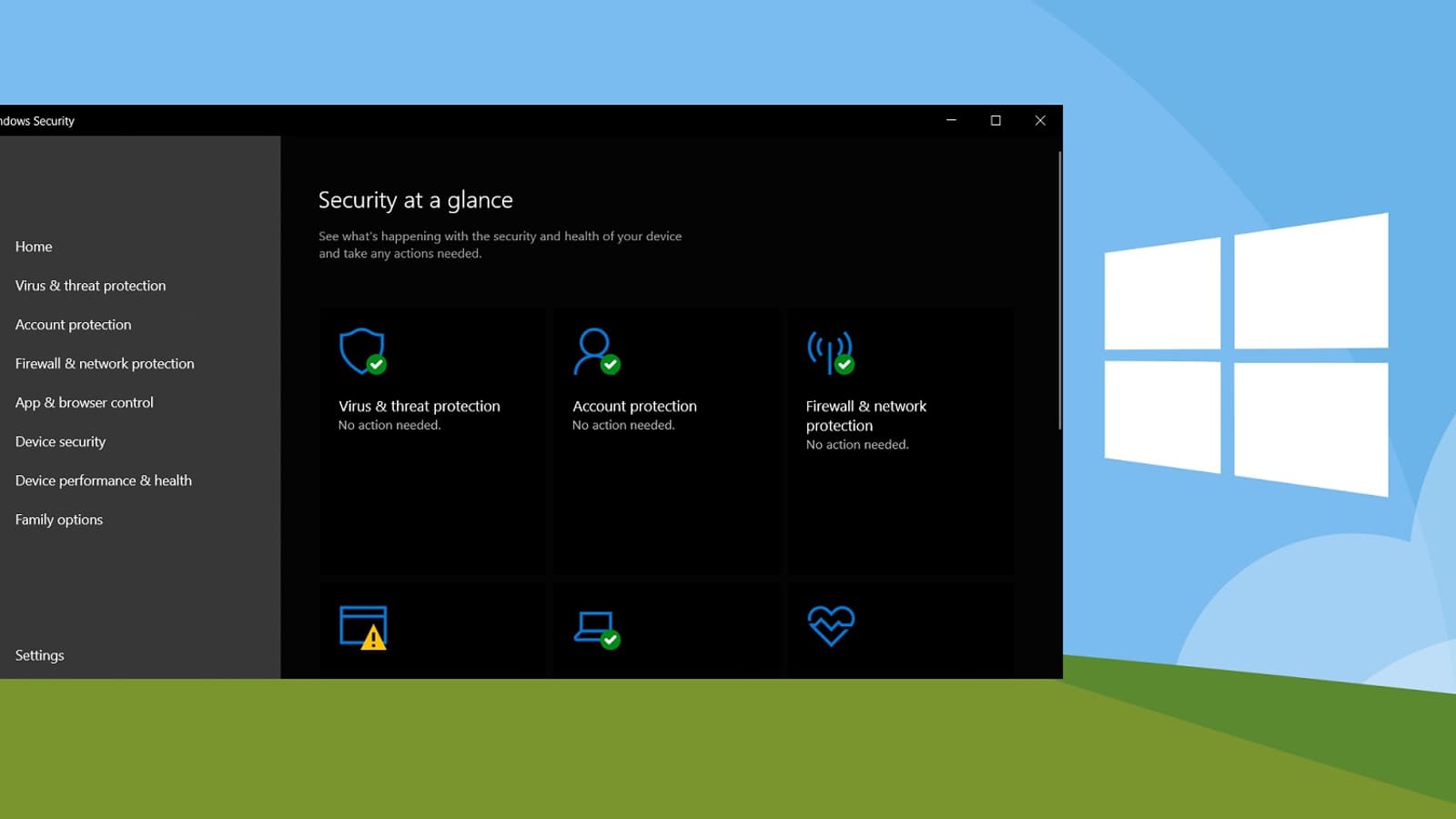Open Account protection from the sidebar

[74, 325]
